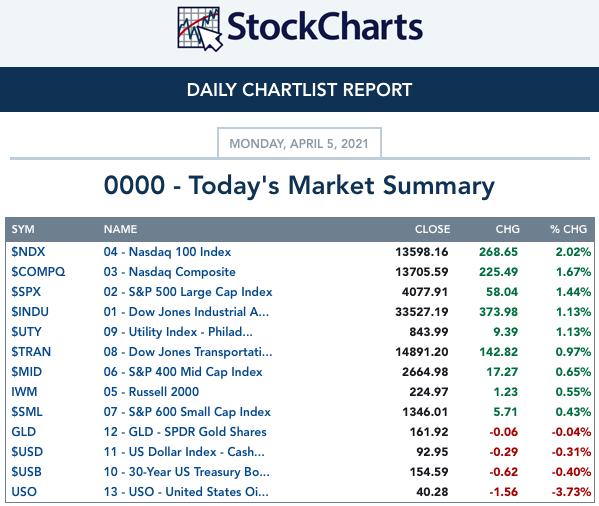Open the $INDU symbol link
The image size is (599, 506).
click(x=30, y=312)
